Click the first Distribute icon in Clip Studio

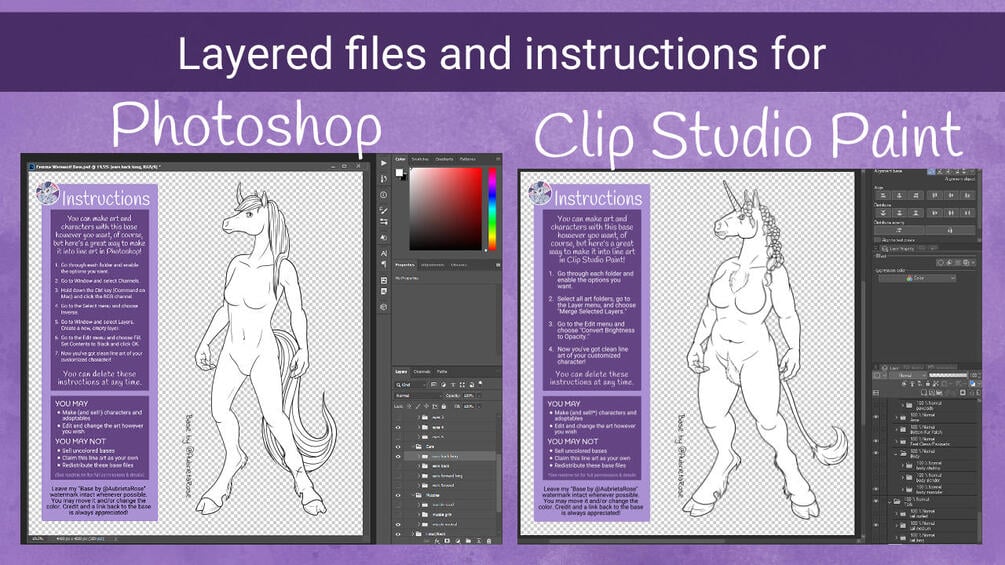(883, 213)
